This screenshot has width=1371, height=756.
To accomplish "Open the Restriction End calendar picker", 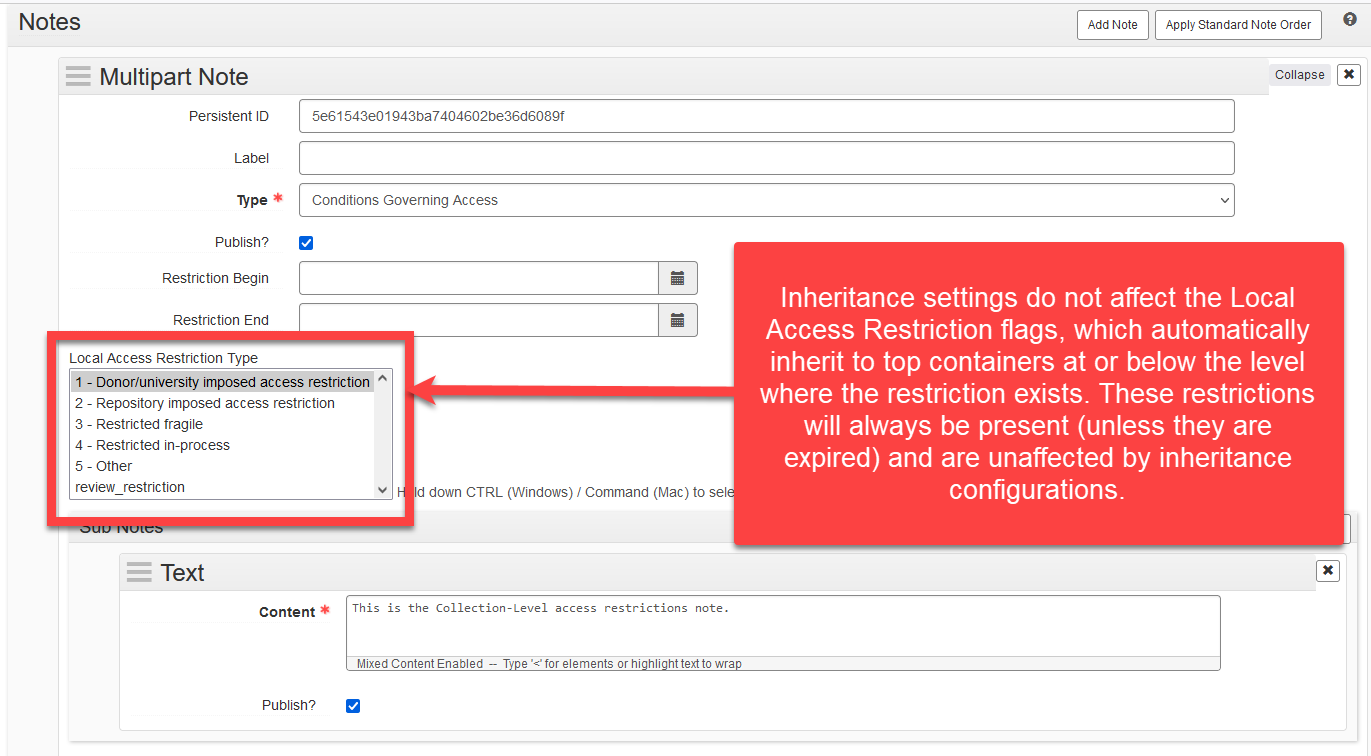I will pos(677,320).
